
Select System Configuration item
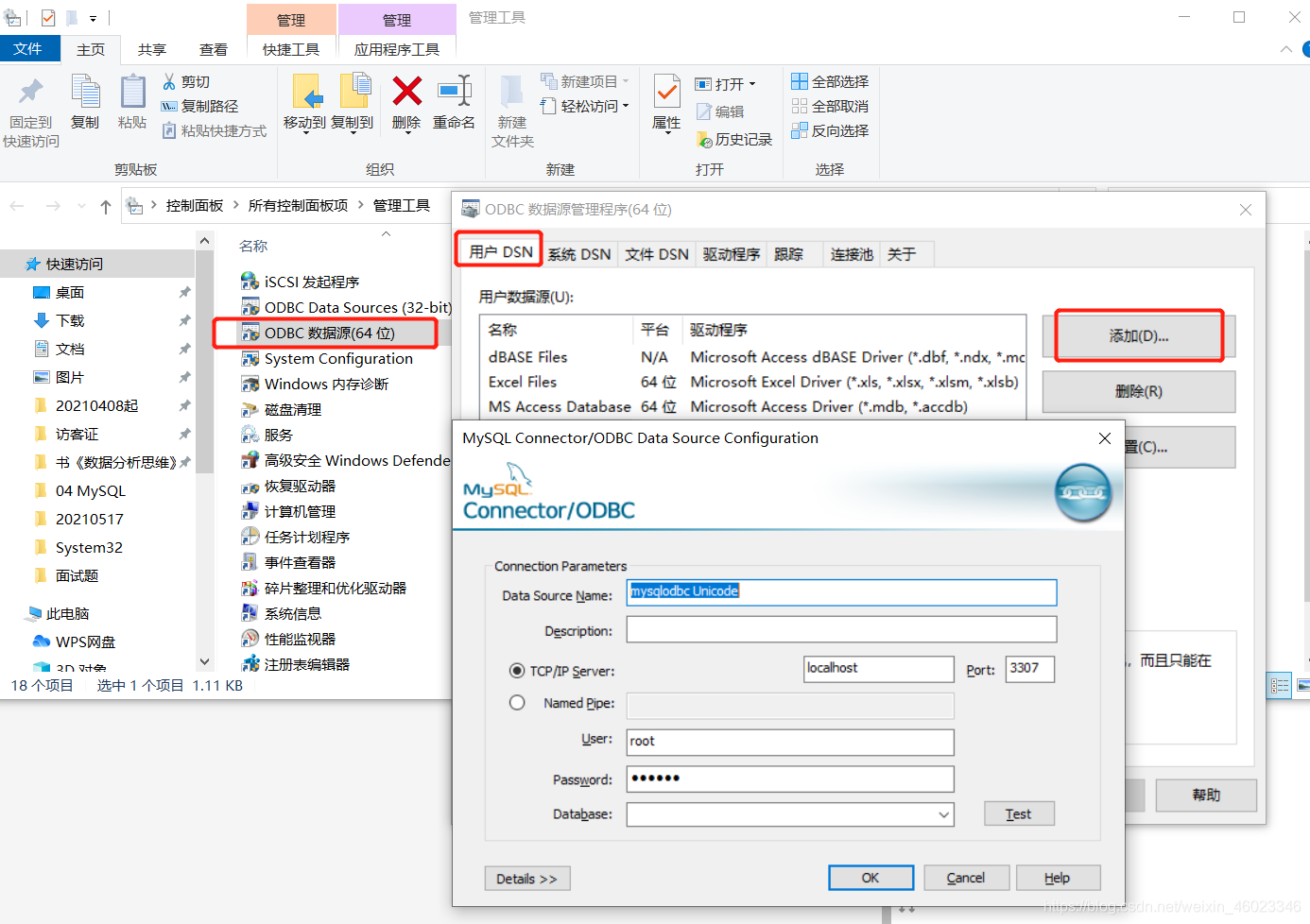click(x=327, y=359)
